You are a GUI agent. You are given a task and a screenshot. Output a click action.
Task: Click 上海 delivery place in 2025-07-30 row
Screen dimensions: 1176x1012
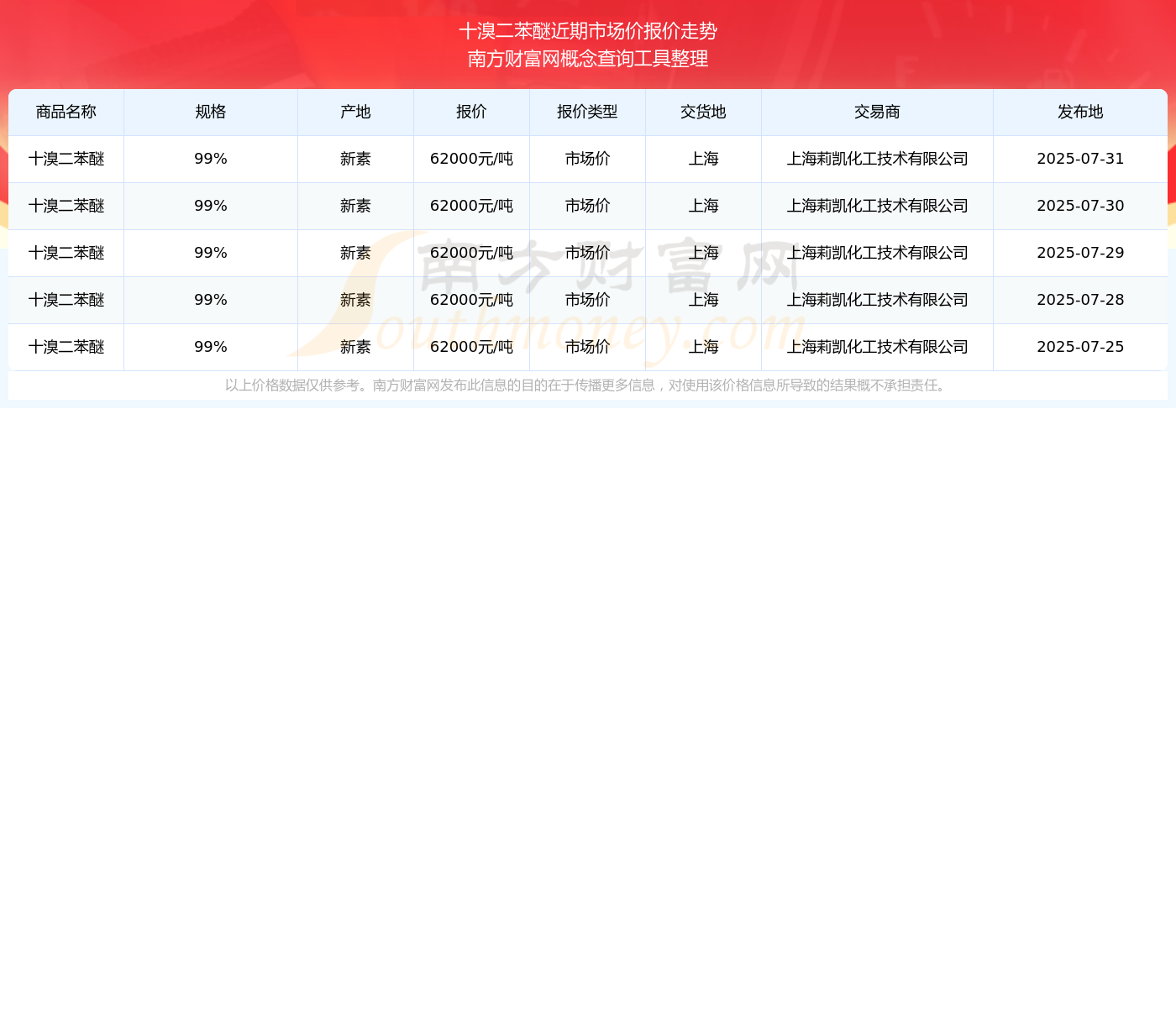point(704,206)
